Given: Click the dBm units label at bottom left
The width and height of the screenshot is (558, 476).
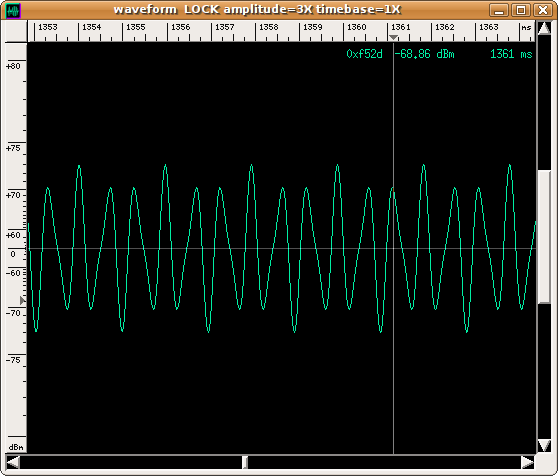Looking at the screenshot, I should click(x=16, y=447).
